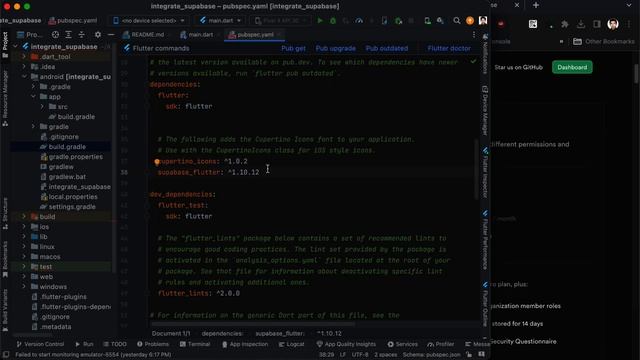This screenshot has height=360, width=640.
Task: Click the Pub outdated link
Action: (387, 48)
